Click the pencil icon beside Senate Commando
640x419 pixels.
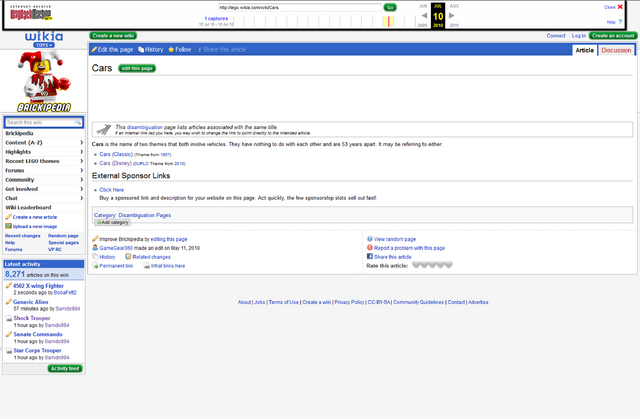point(9,334)
